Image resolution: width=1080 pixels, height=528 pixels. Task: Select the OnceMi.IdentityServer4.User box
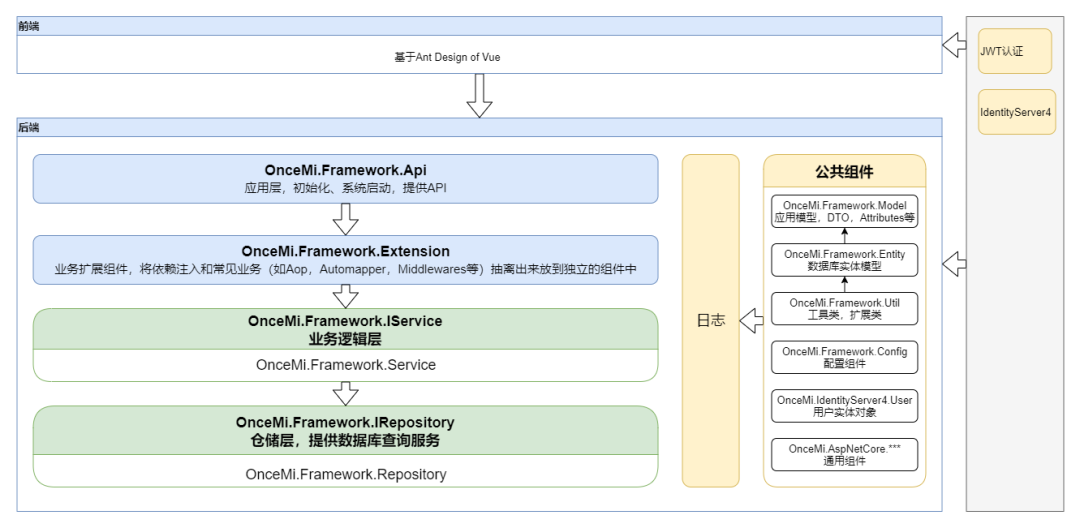[x=844, y=406]
